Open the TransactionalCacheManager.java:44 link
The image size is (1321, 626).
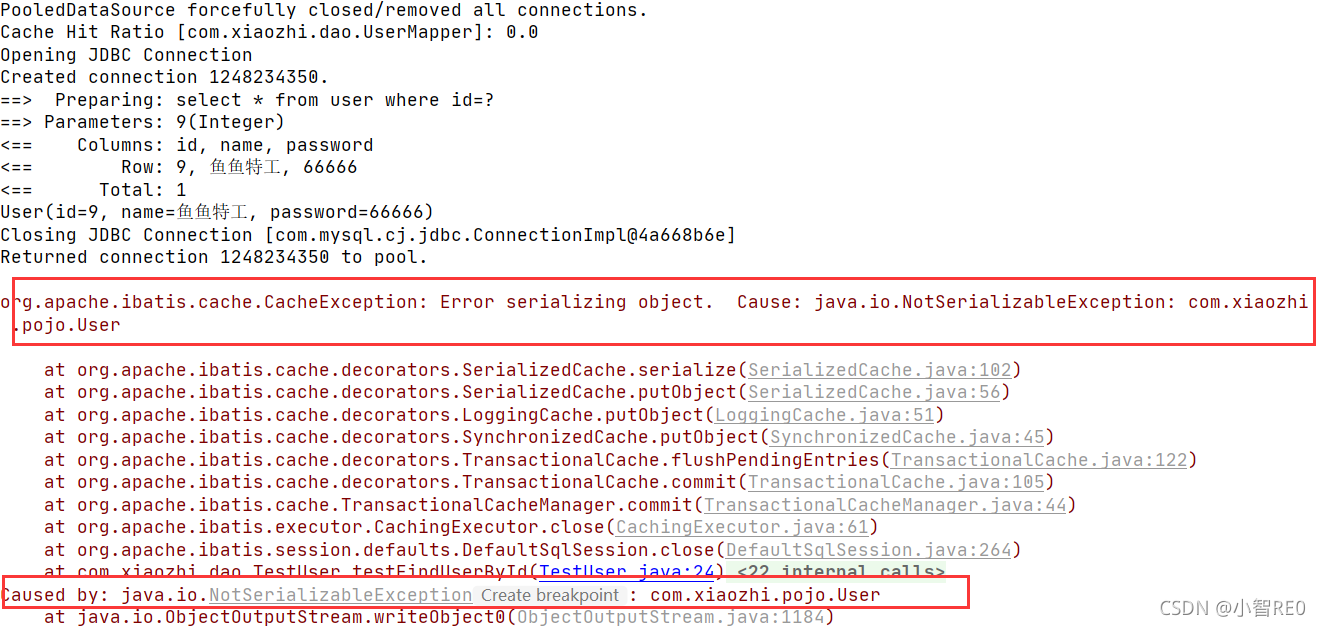pos(885,505)
